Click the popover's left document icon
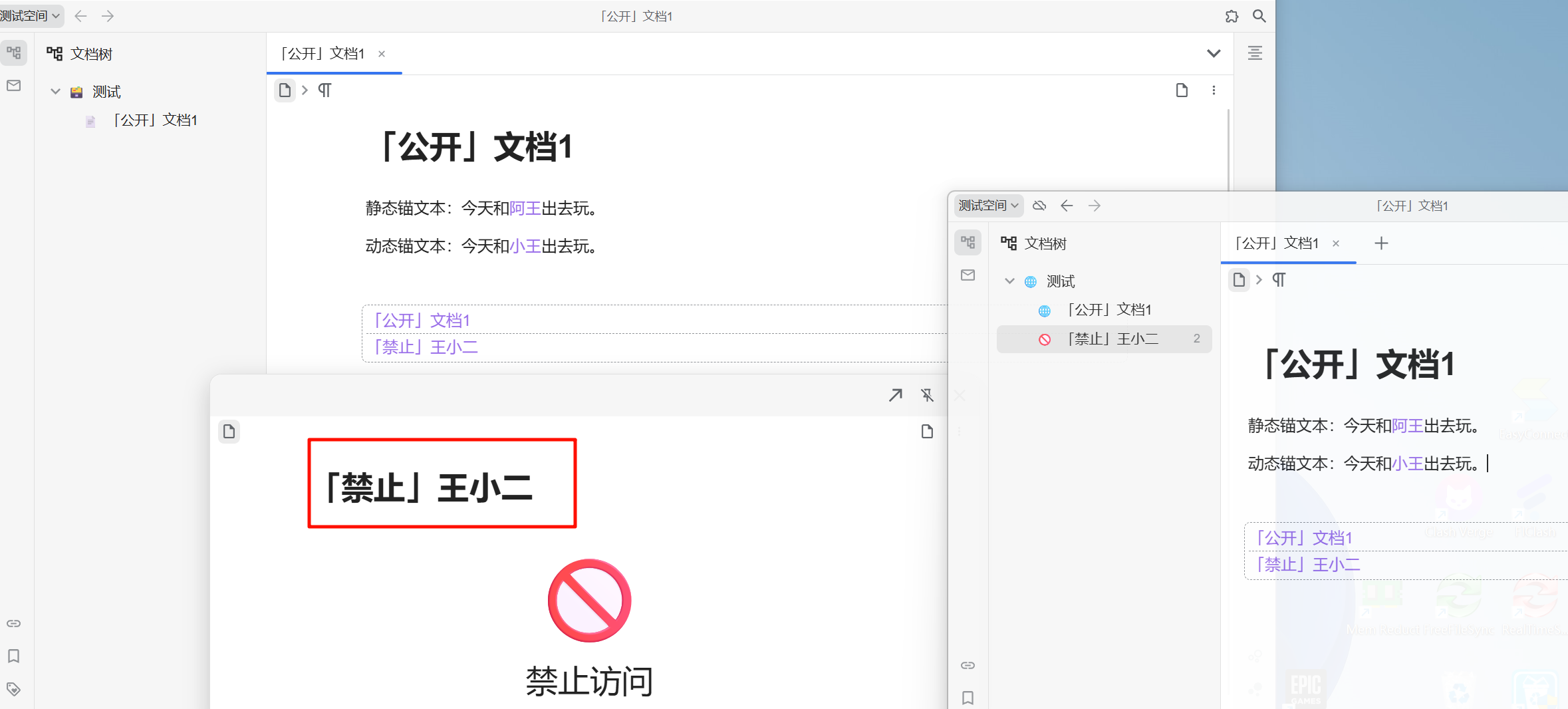 (x=229, y=432)
